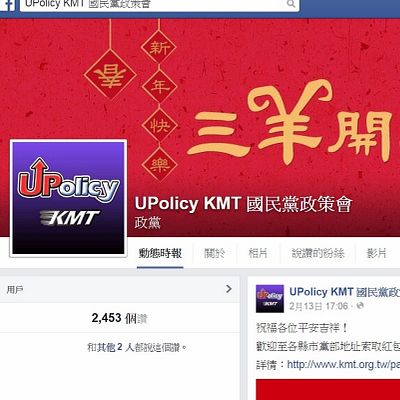The height and width of the screenshot is (400, 400).
Task: Click the kmt.org.tw link in post
Action: (343, 364)
